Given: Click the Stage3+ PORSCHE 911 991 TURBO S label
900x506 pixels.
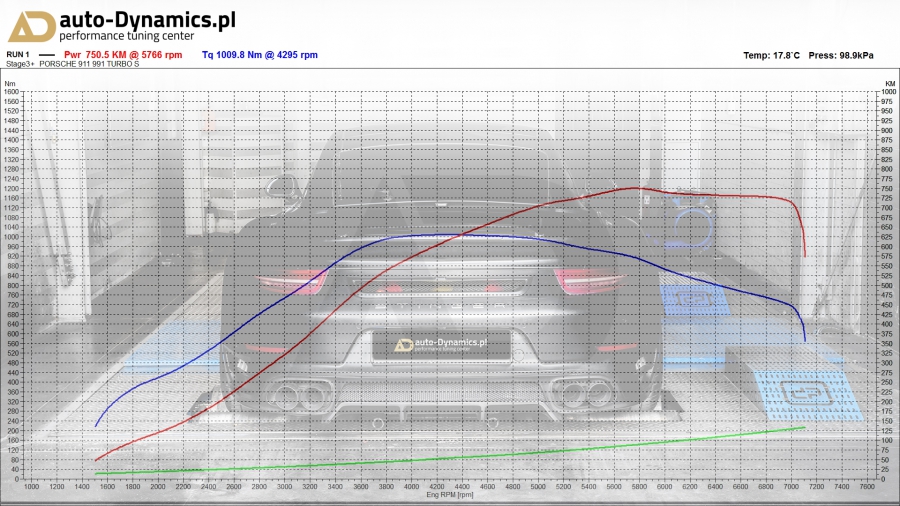Looking at the screenshot, I should [74, 64].
